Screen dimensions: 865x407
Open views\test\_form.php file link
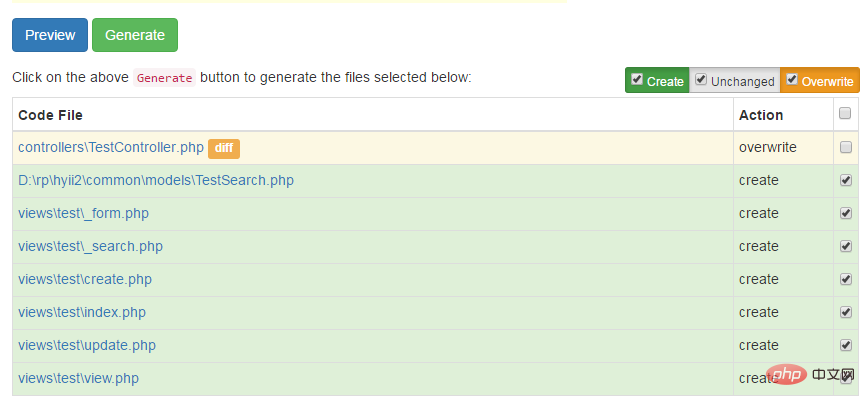[83, 213]
